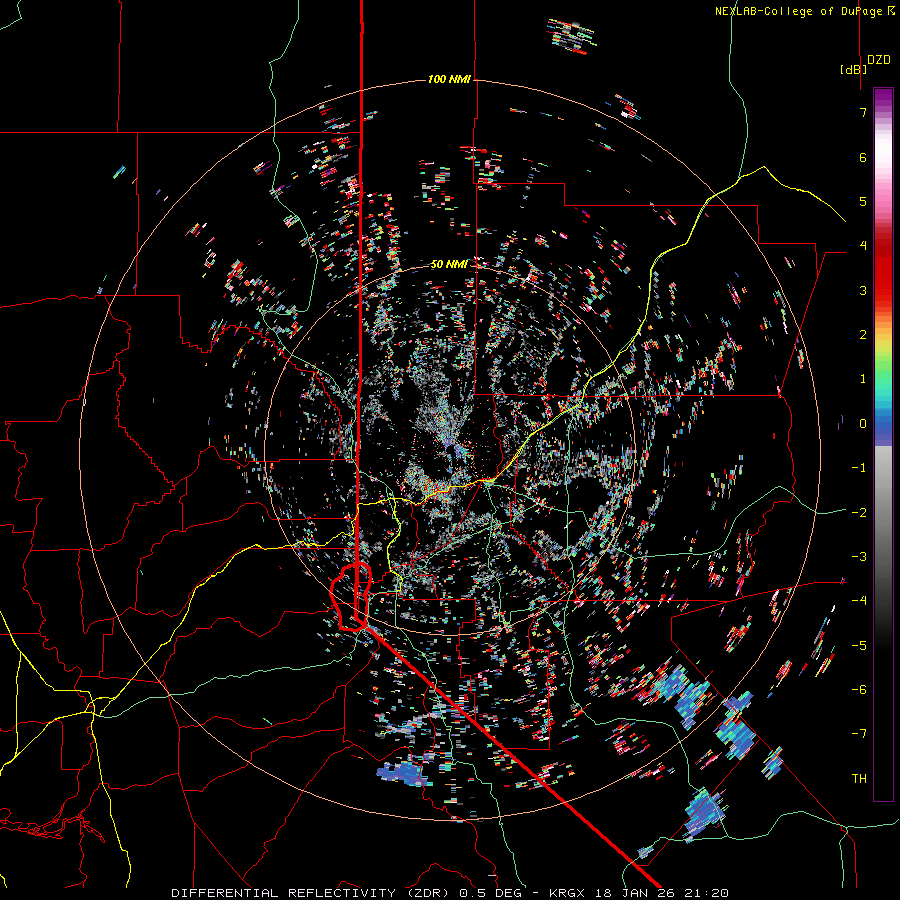The width and height of the screenshot is (900, 900).
Task: Click the 6 value on the dB scale
Action: (863, 157)
